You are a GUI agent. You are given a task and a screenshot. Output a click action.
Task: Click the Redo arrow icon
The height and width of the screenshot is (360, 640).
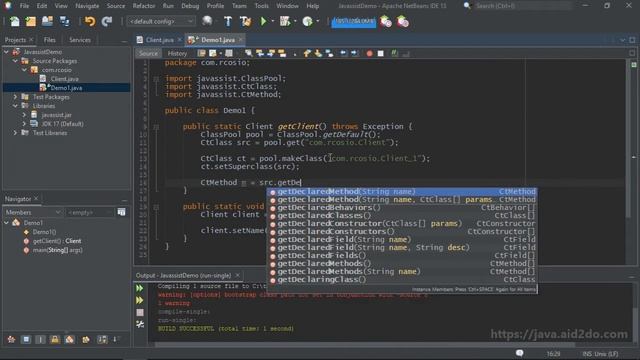tap(107, 21)
